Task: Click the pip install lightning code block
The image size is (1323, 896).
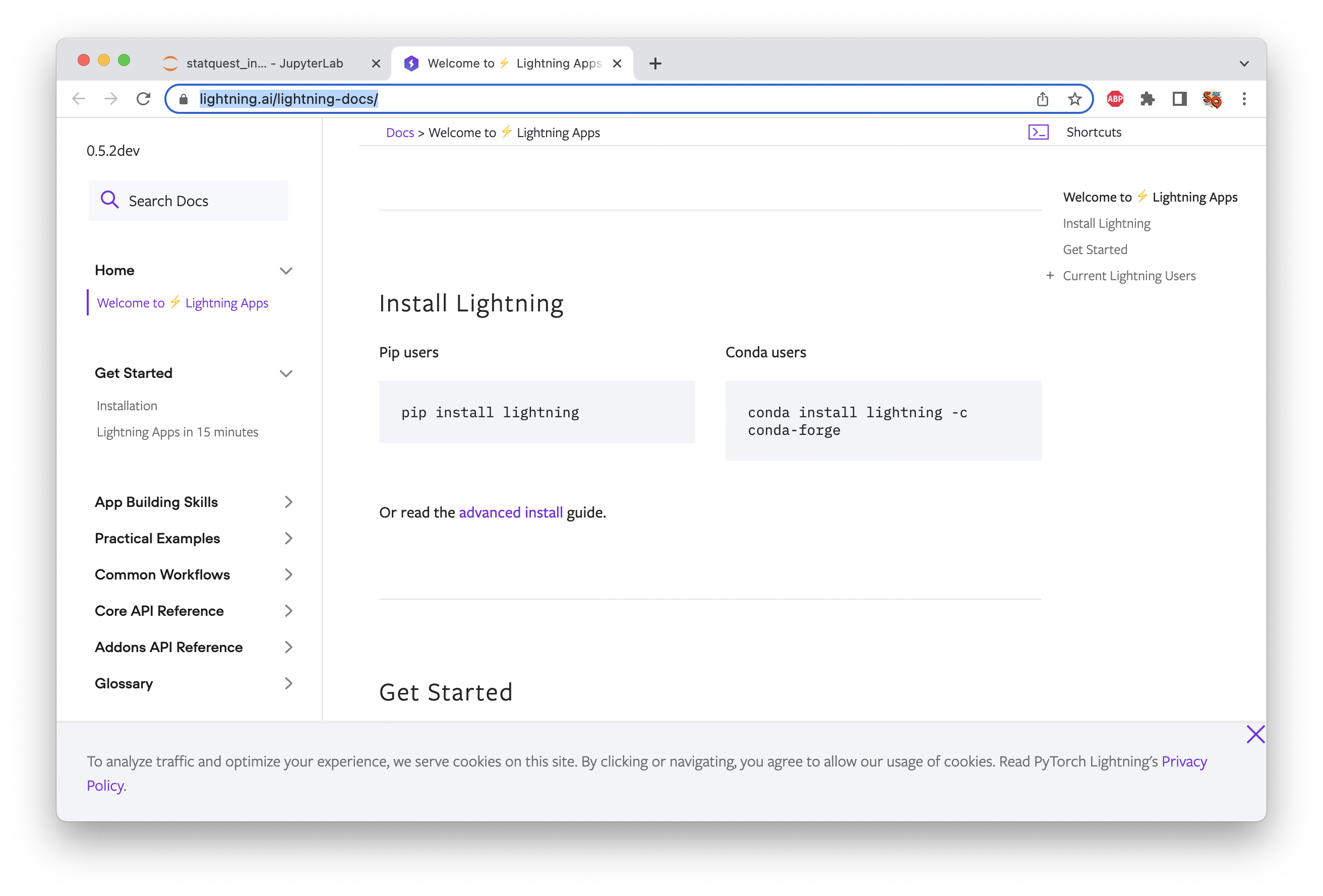Action: pyautogui.click(x=537, y=412)
